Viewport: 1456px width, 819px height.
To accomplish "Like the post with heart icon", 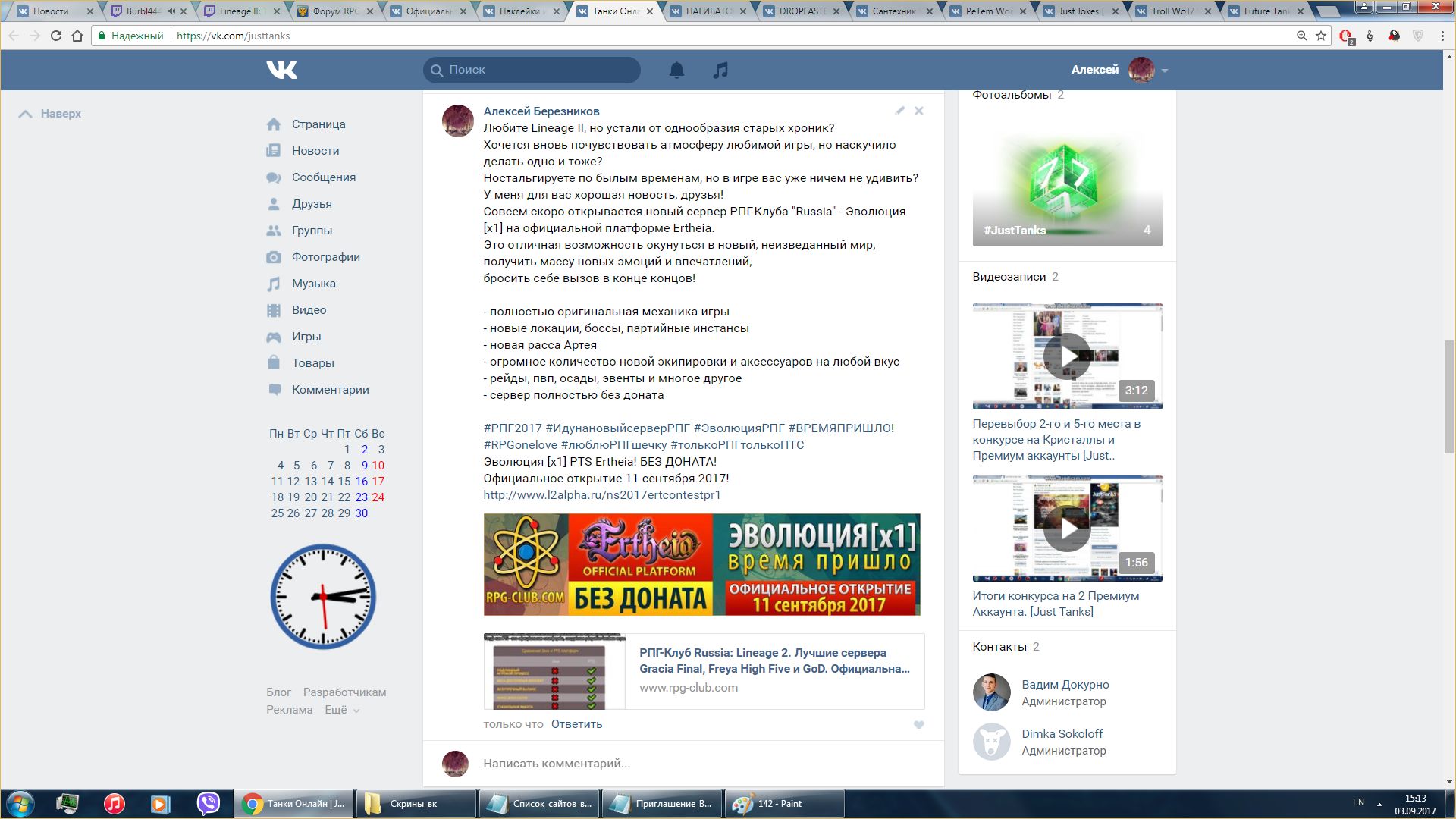I will tap(919, 725).
